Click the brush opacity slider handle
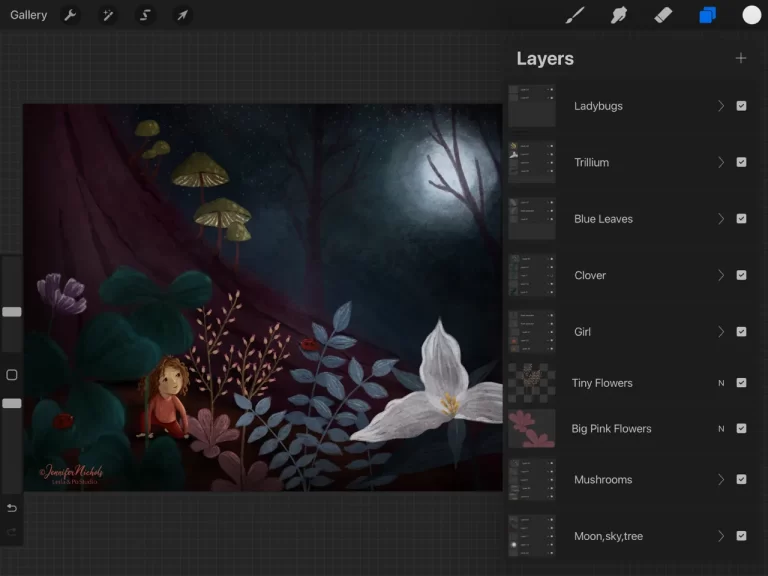The height and width of the screenshot is (576, 768). (12, 404)
